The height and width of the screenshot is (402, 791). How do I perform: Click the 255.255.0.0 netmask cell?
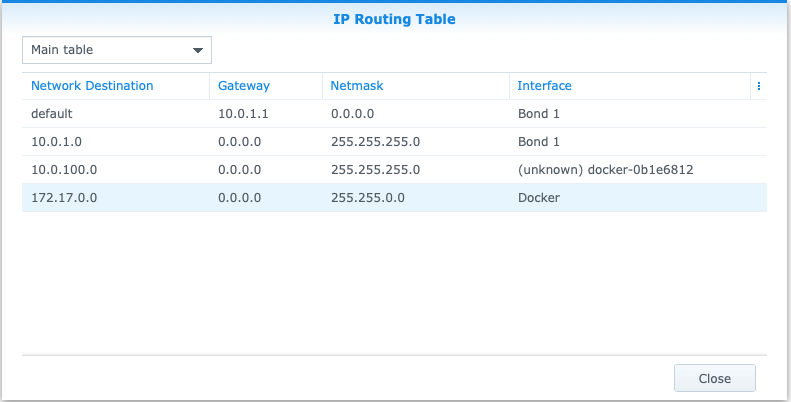click(x=367, y=198)
